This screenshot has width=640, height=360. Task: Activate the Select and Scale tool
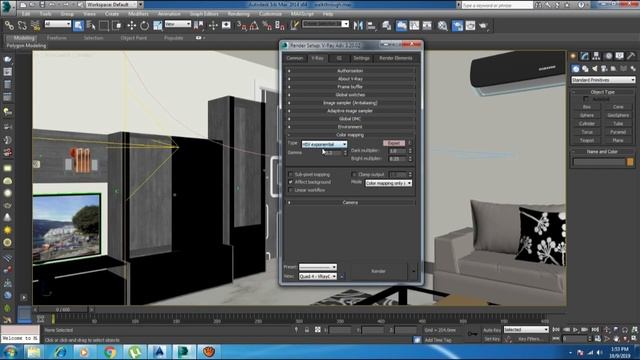[158, 26]
